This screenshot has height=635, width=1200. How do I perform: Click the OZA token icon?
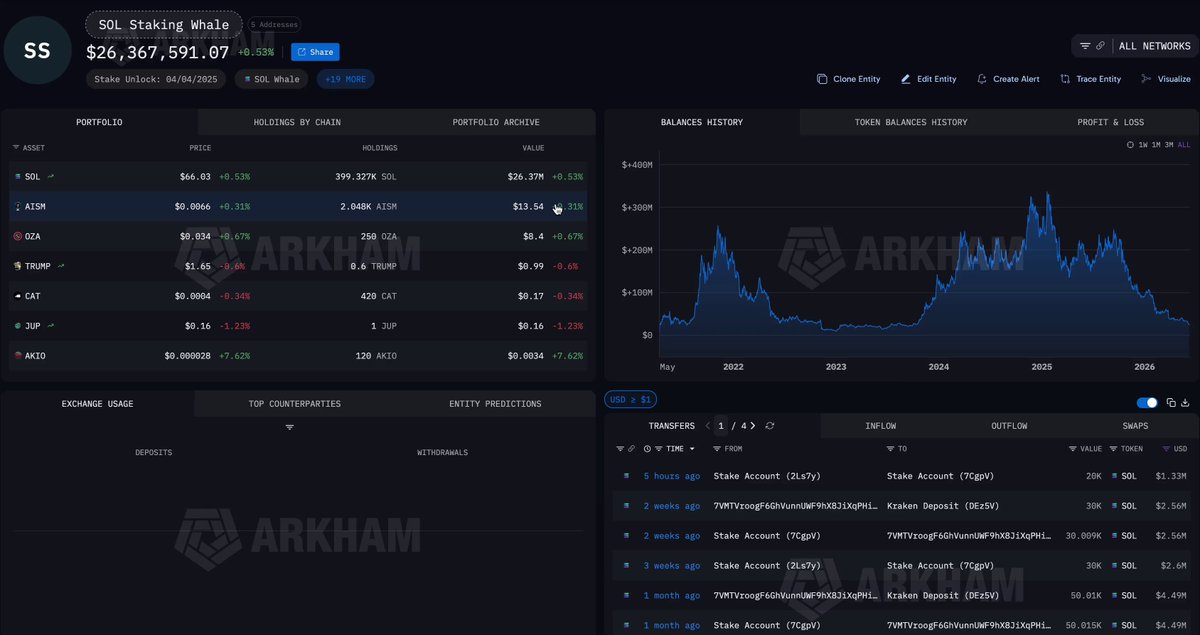click(x=17, y=236)
